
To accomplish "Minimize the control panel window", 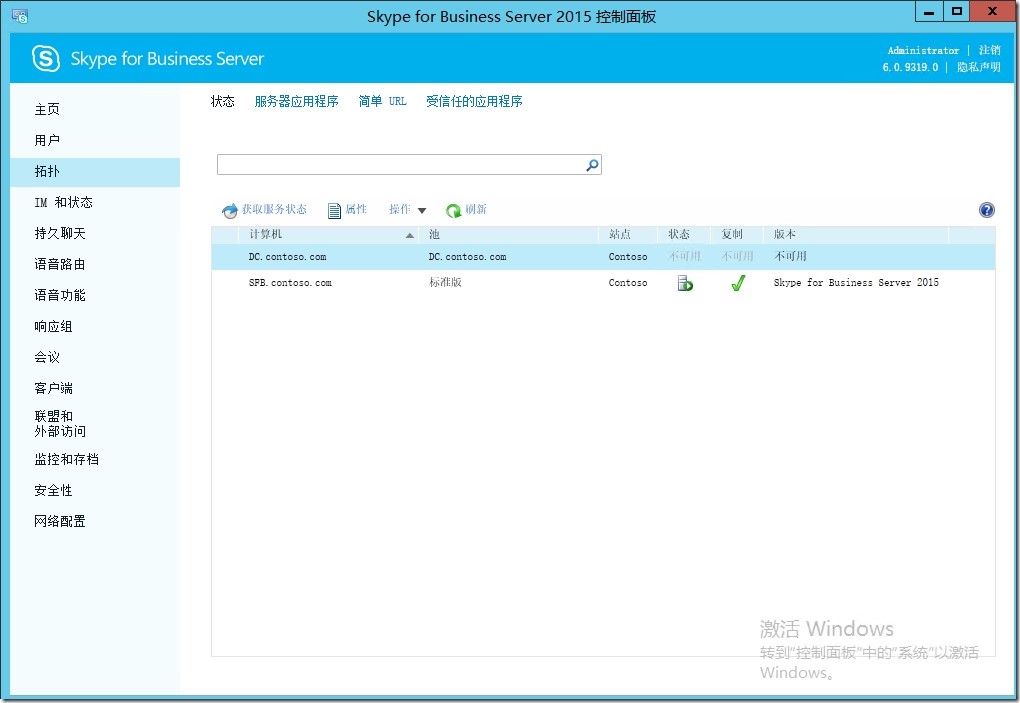I will pos(929,12).
